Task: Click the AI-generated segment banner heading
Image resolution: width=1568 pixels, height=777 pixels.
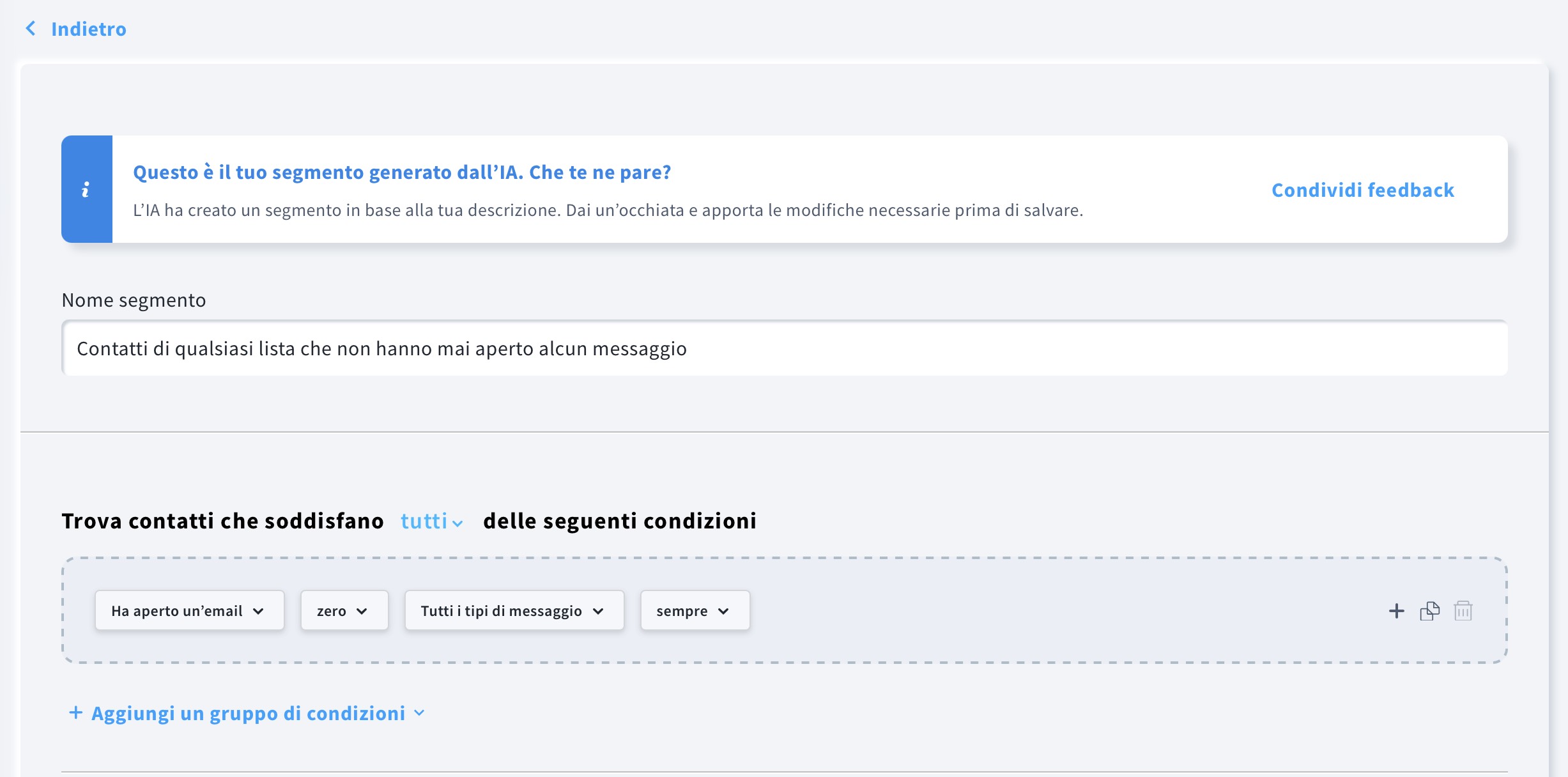Action: (x=403, y=171)
